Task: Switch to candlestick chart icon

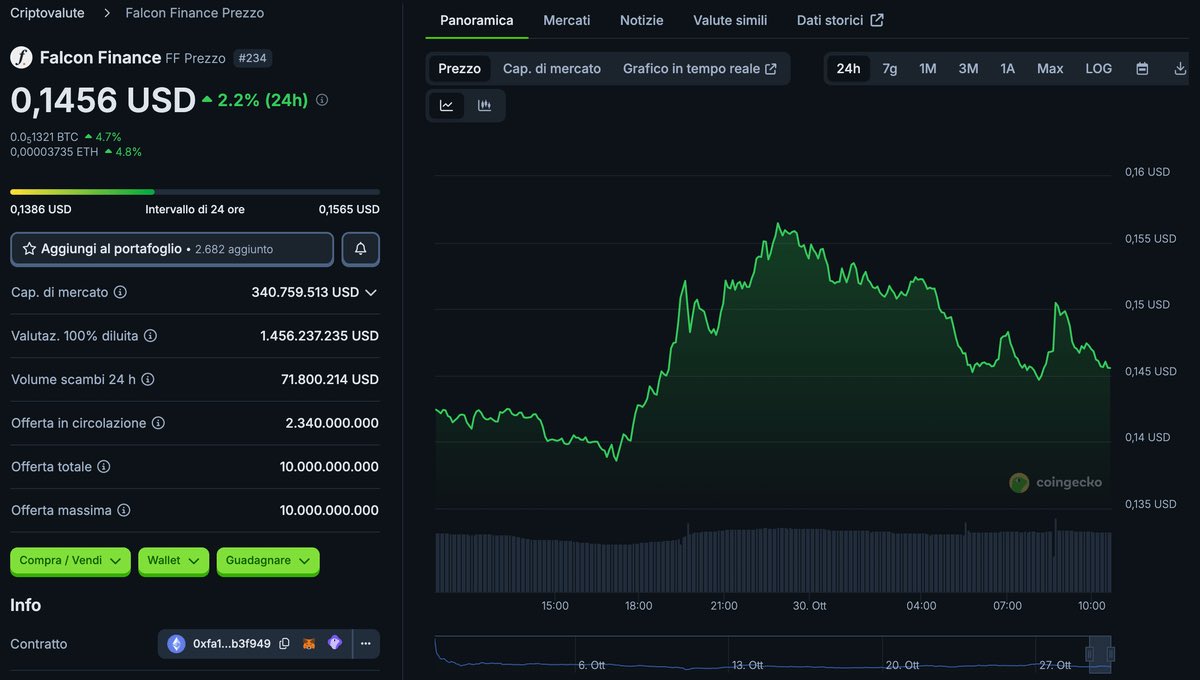Action: (485, 106)
